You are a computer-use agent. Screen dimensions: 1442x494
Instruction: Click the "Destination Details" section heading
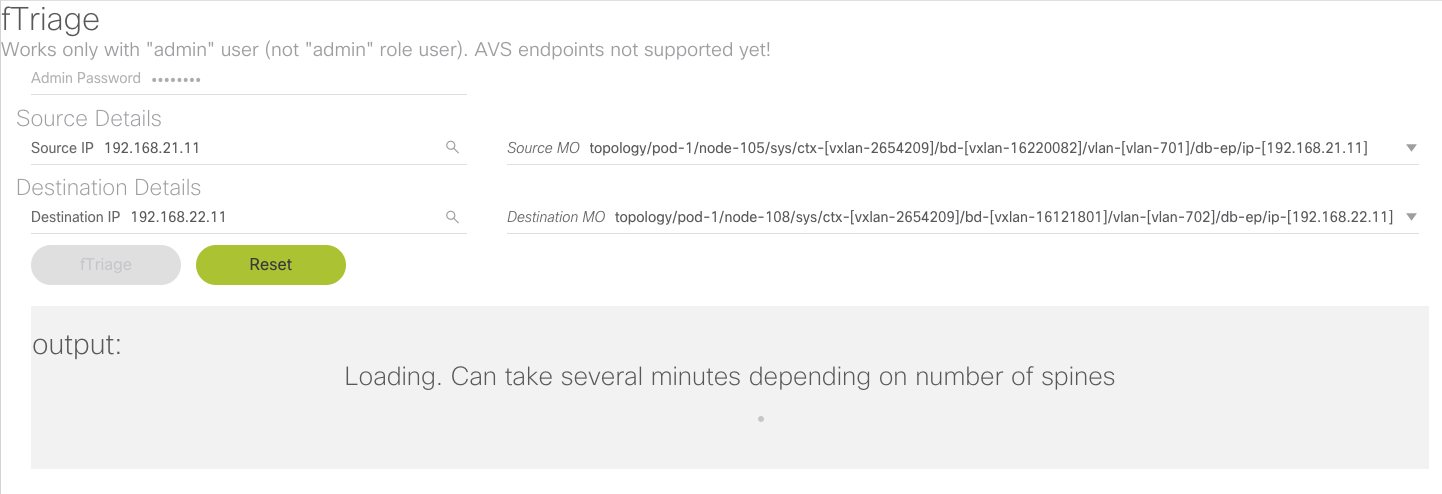click(108, 188)
